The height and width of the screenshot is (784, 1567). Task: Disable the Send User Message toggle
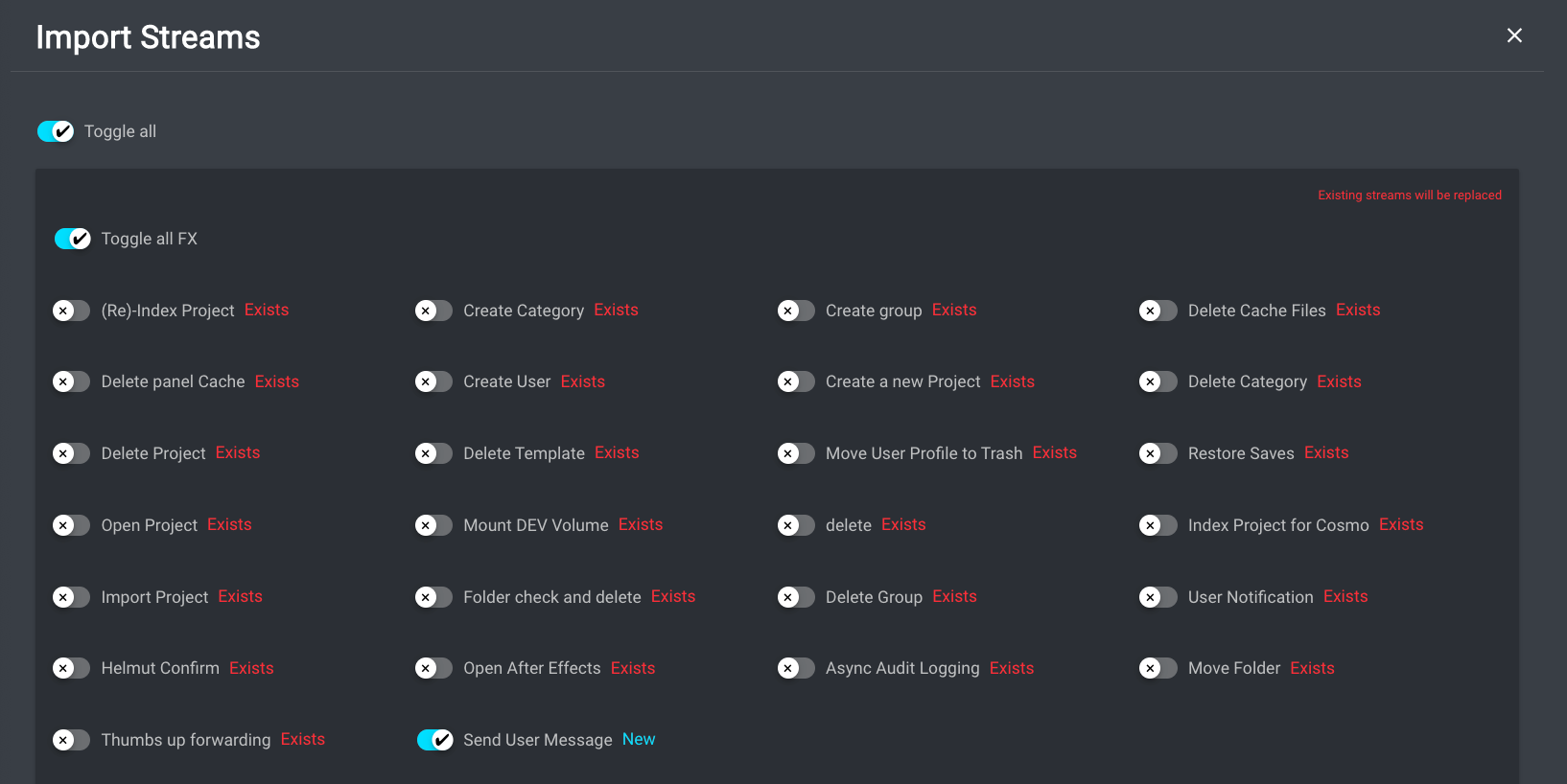point(435,740)
